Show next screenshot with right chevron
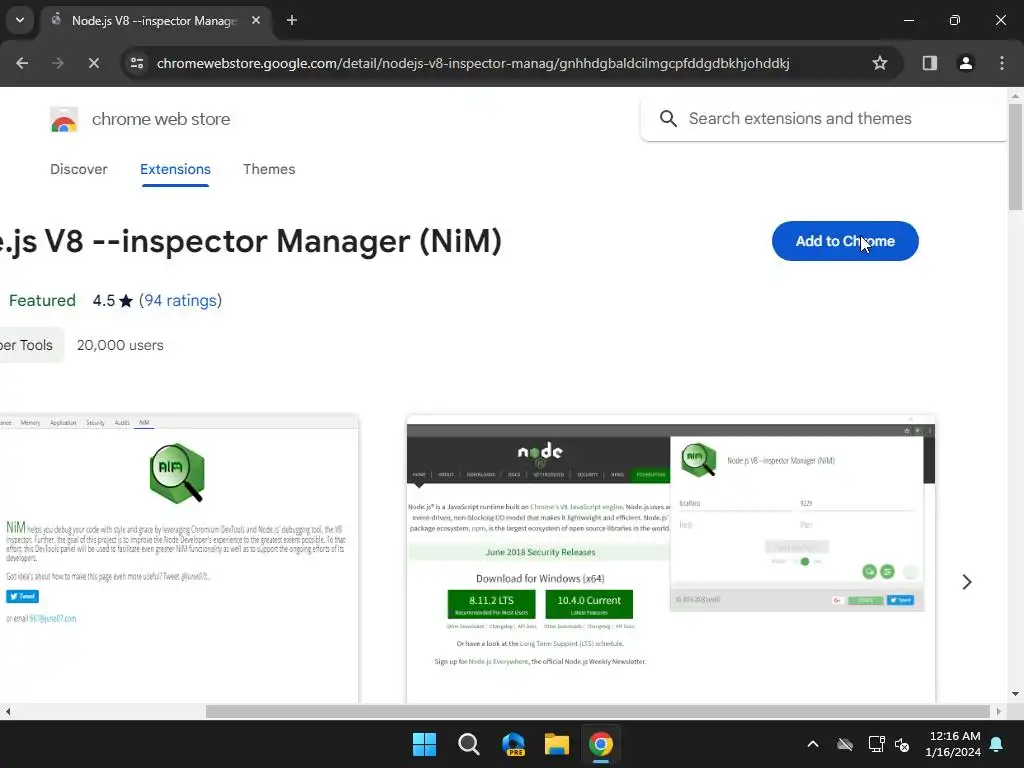Viewport: 1024px width, 768px height. point(967,581)
